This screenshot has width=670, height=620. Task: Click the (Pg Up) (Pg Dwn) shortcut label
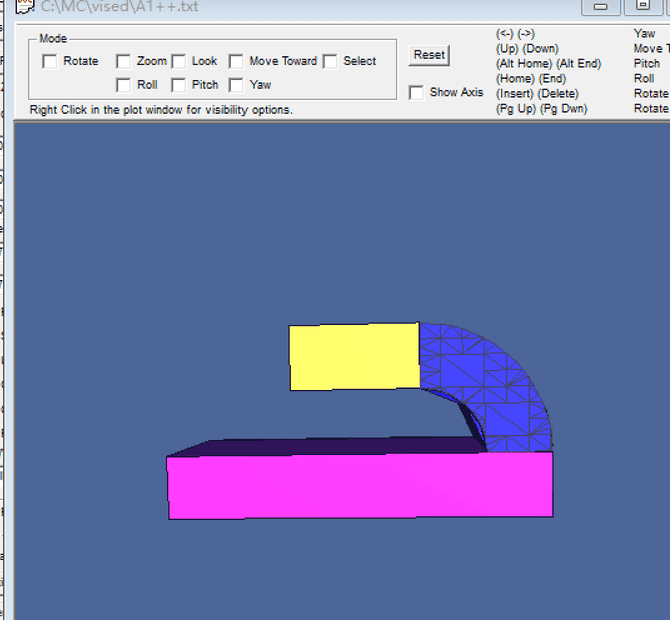541,109
